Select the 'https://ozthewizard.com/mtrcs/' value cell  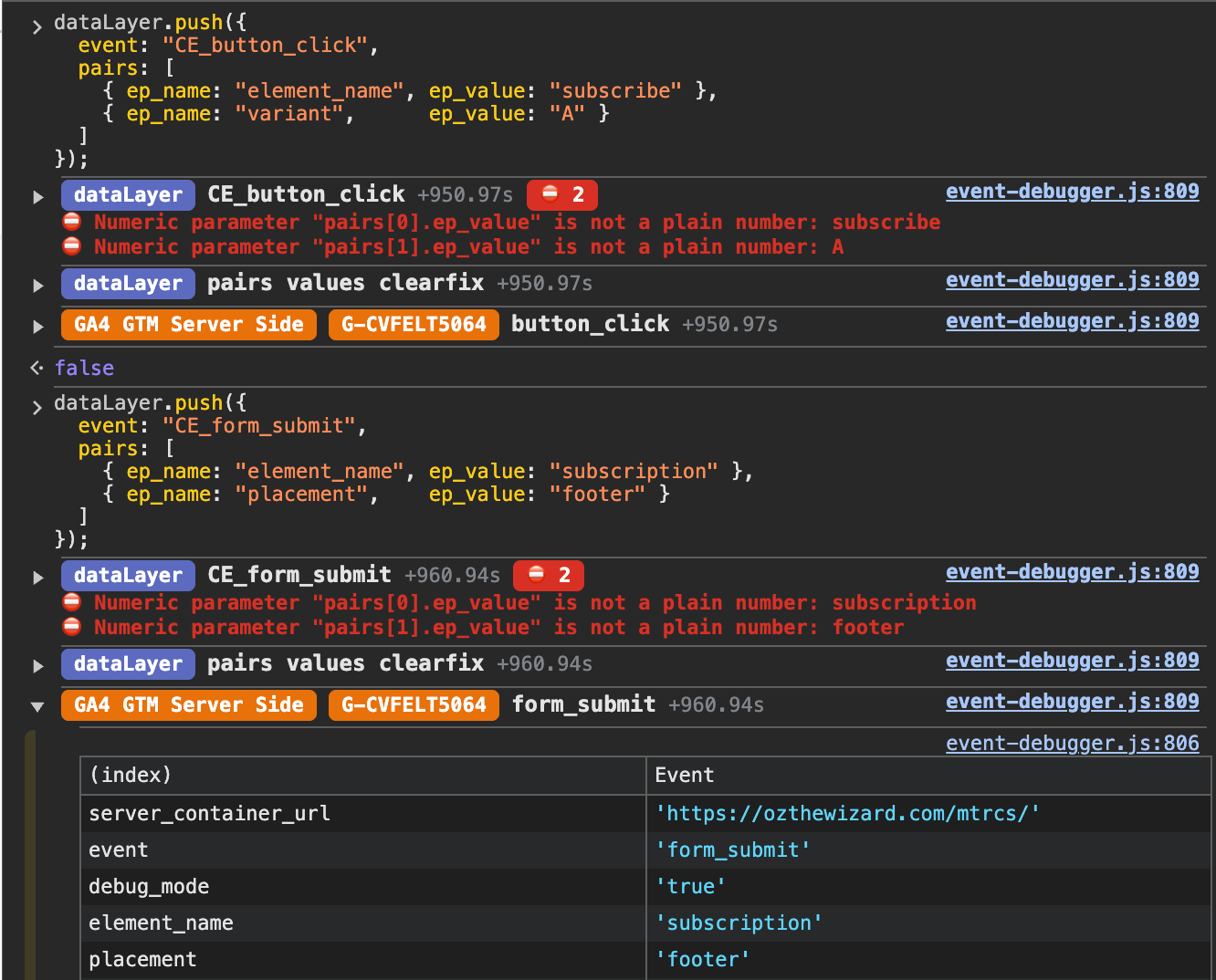pos(928,813)
